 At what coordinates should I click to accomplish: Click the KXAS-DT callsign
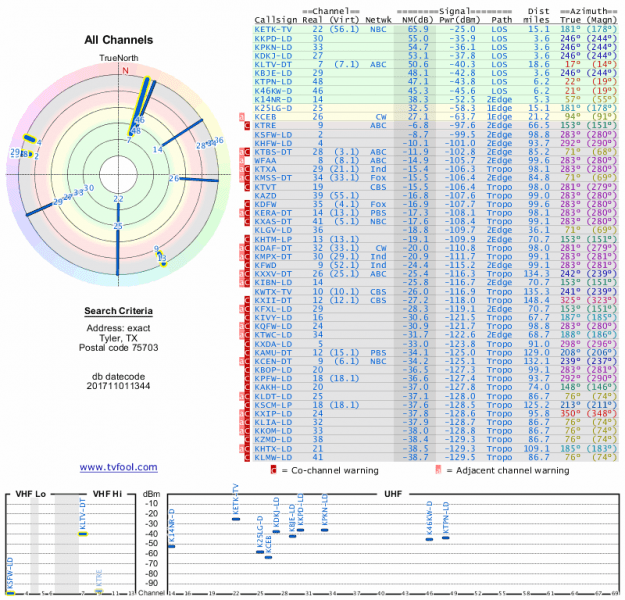click(273, 222)
